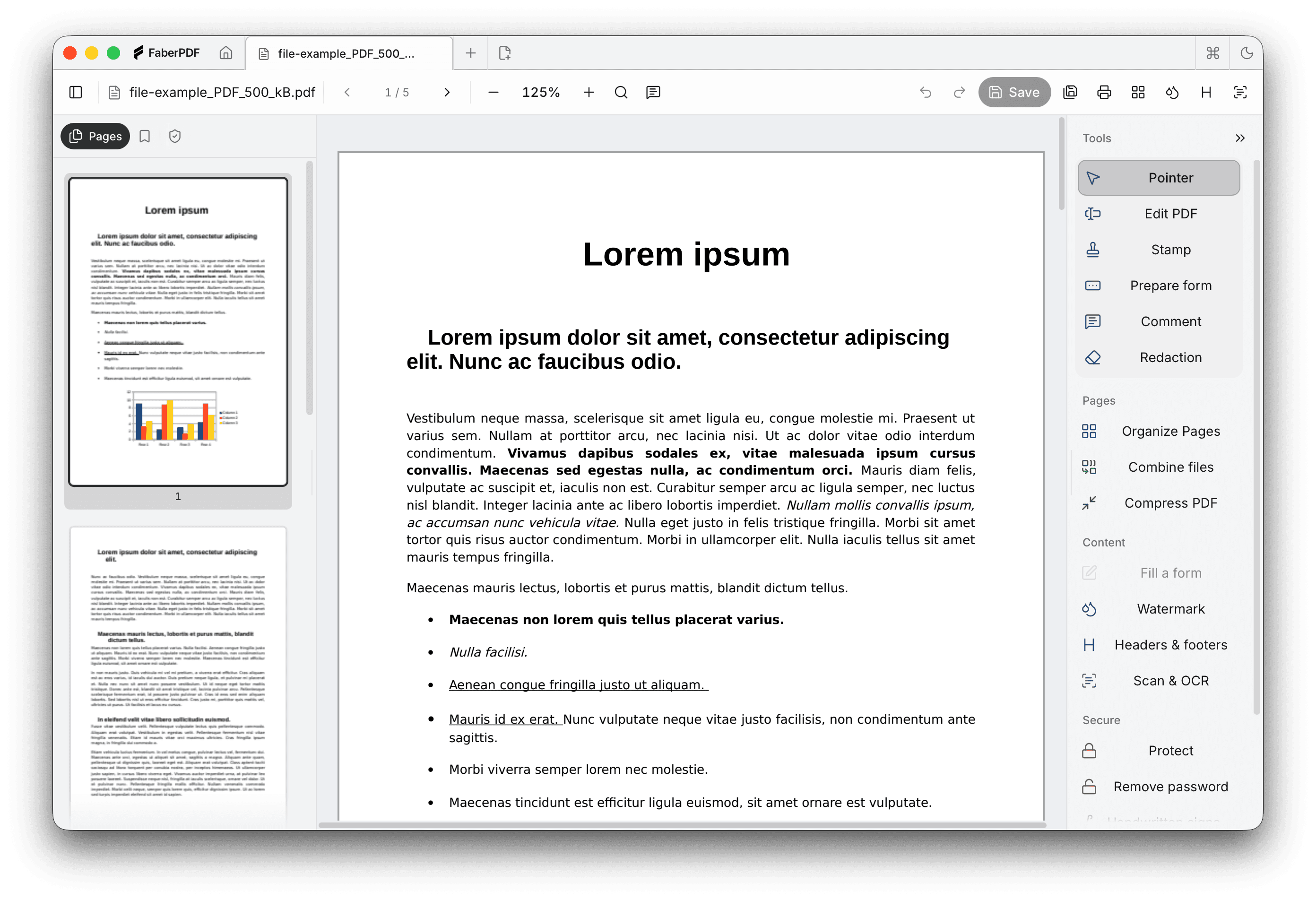Click the Save button

click(x=1014, y=92)
